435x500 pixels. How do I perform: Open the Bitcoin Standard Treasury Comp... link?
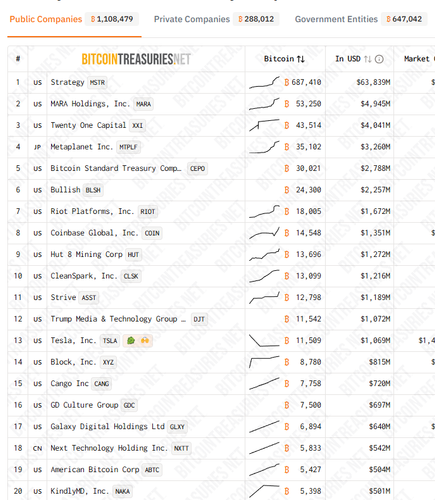[x=116, y=168]
